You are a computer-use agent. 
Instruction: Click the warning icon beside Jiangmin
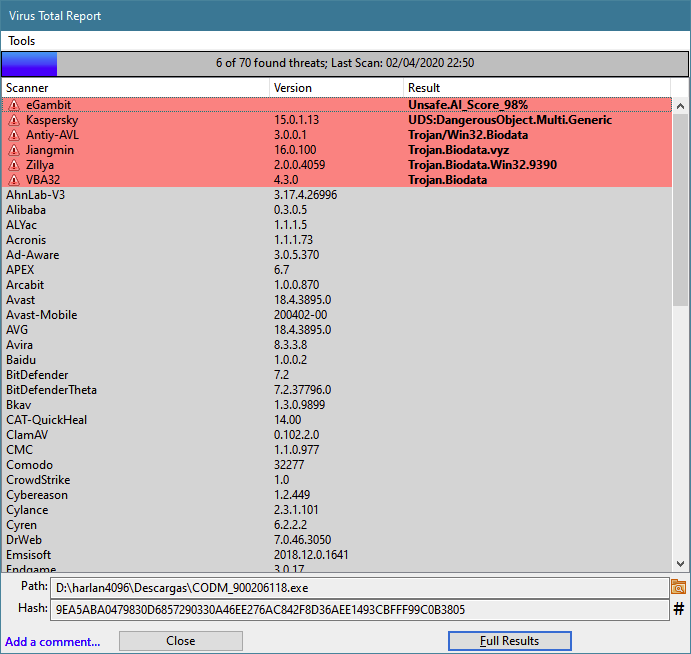coord(14,150)
